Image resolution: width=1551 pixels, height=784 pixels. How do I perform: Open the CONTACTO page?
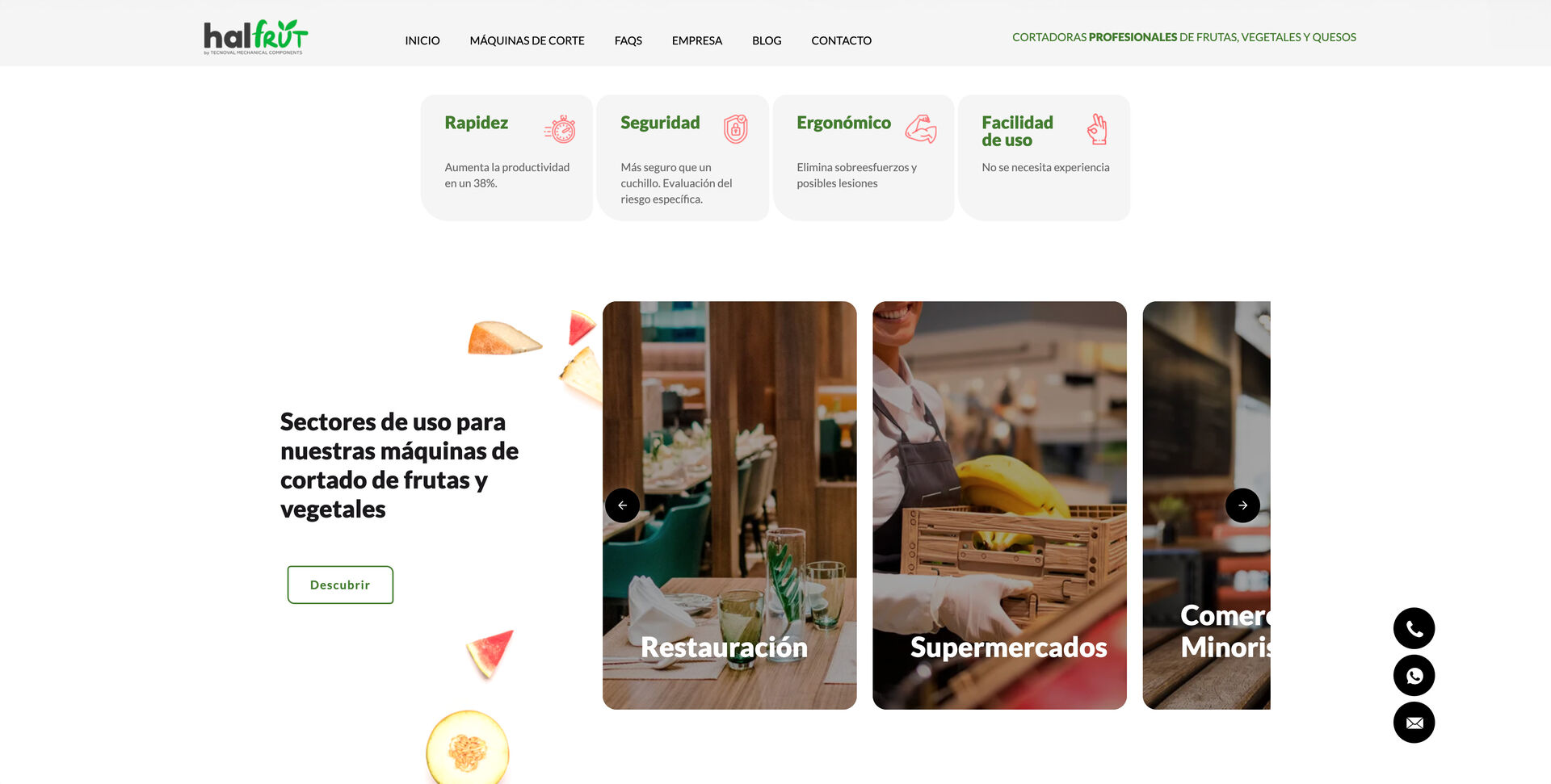841,40
